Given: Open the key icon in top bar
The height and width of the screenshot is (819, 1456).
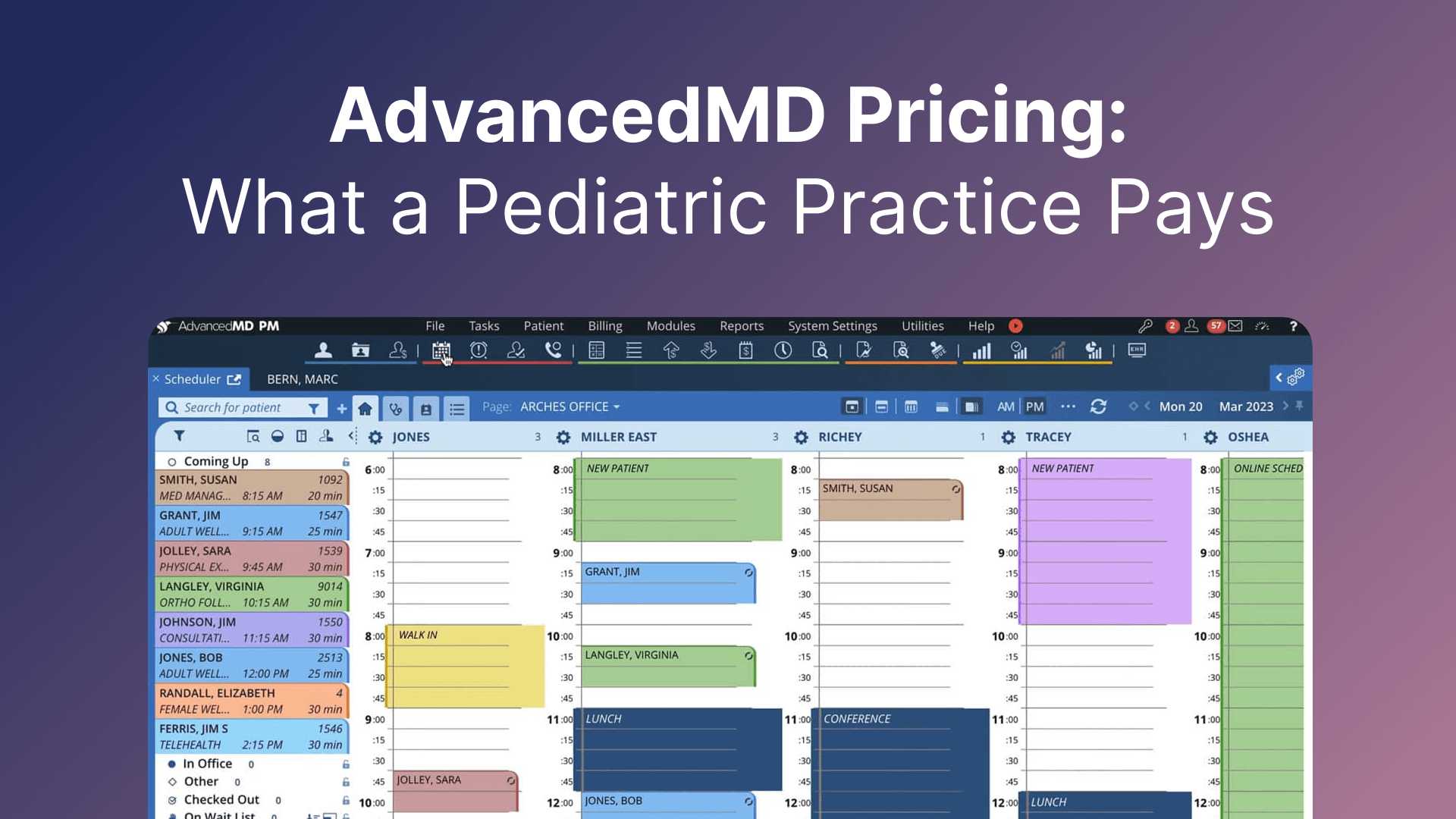Looking at the screenshot, I should pos(1145,326).
